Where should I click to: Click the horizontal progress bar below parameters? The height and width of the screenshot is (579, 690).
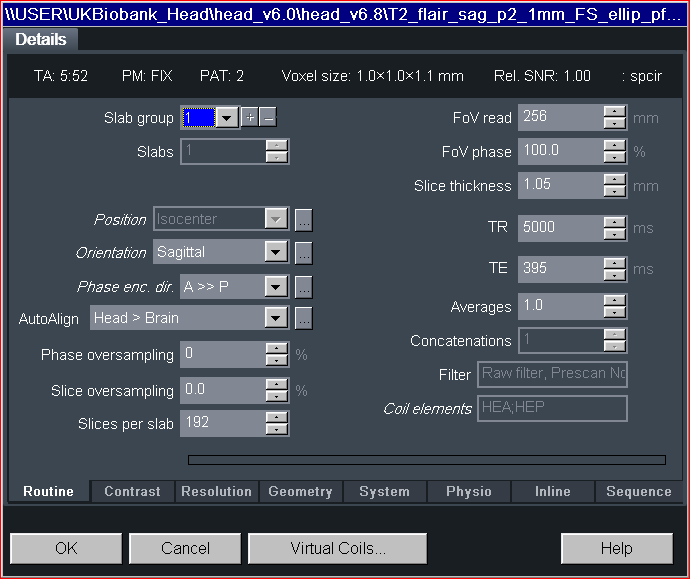point(426,460)
